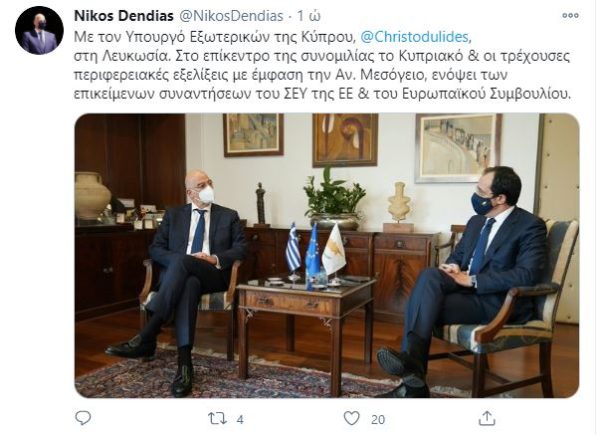Open the three-dot more options menu

coord(570,16)
